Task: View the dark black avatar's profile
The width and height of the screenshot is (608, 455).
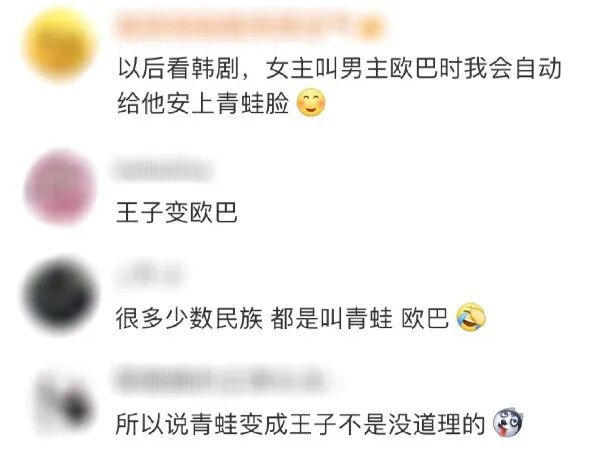Action: (x=59, y=296)
